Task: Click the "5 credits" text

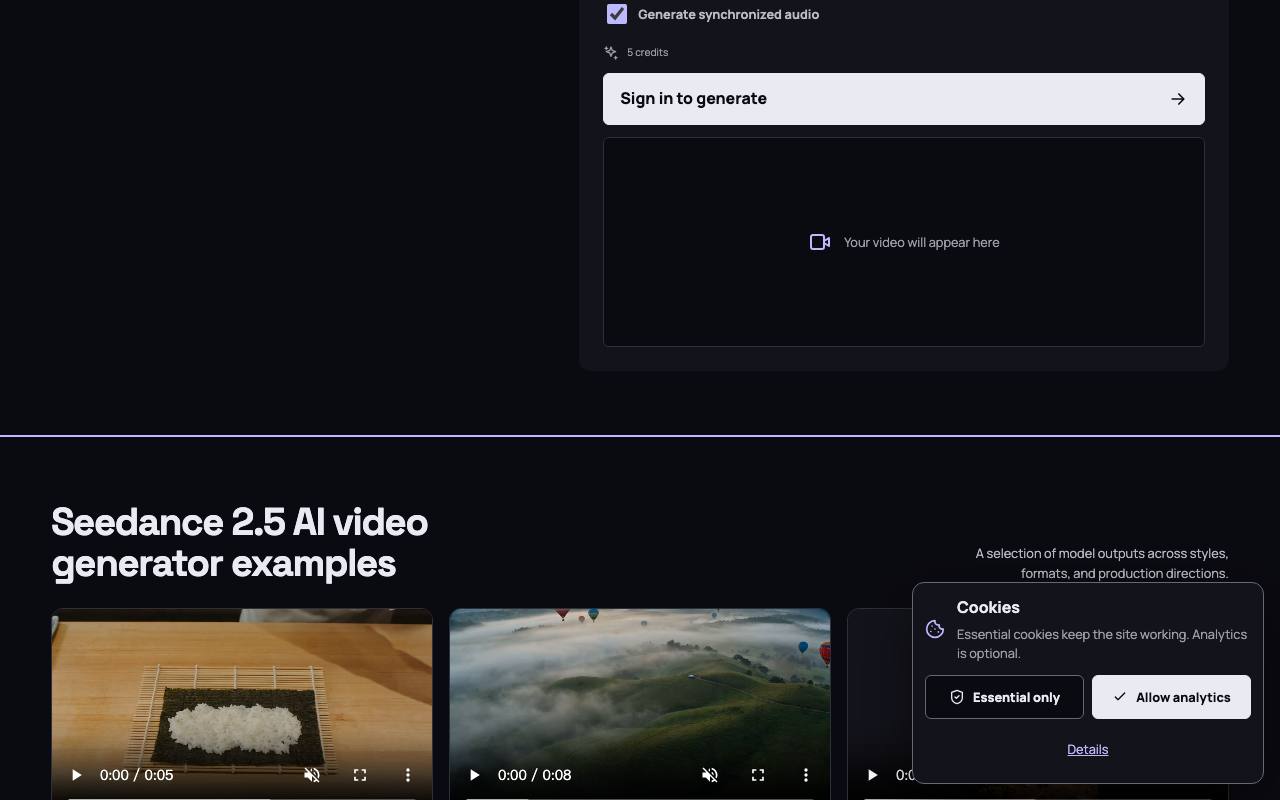Action: (x=647, y=52)
